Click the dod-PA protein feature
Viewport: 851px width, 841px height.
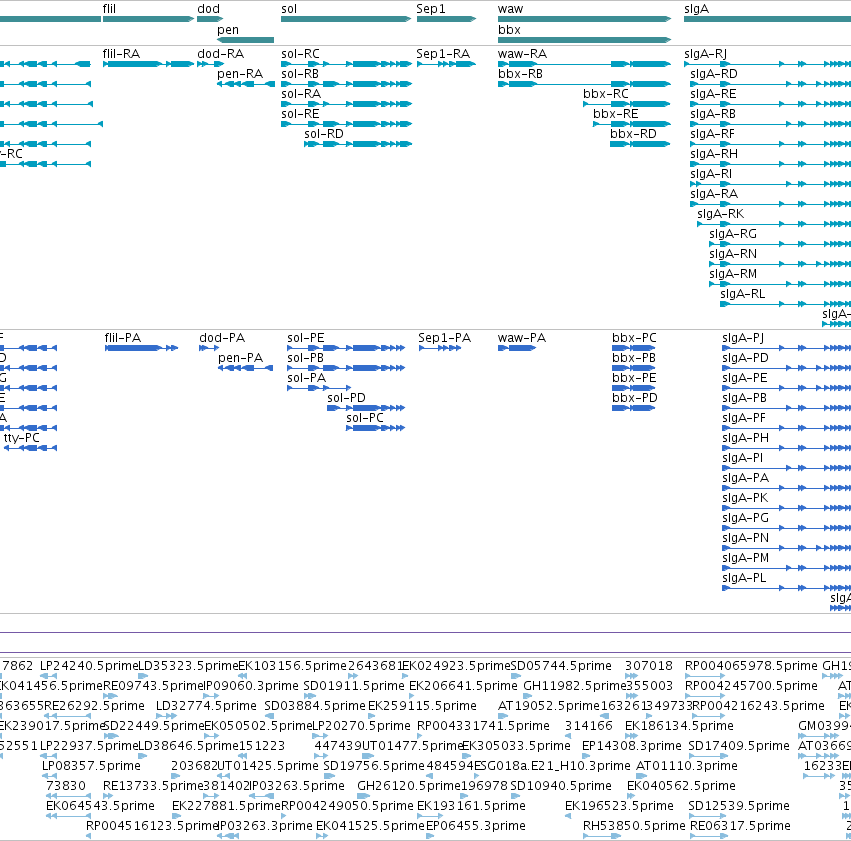[209, 348]
